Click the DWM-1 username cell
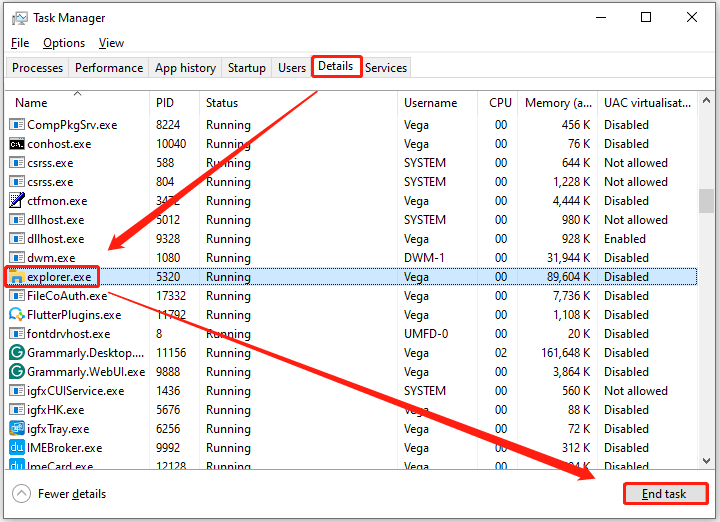Screen dimensions: 720x522 tap(424, 258)
